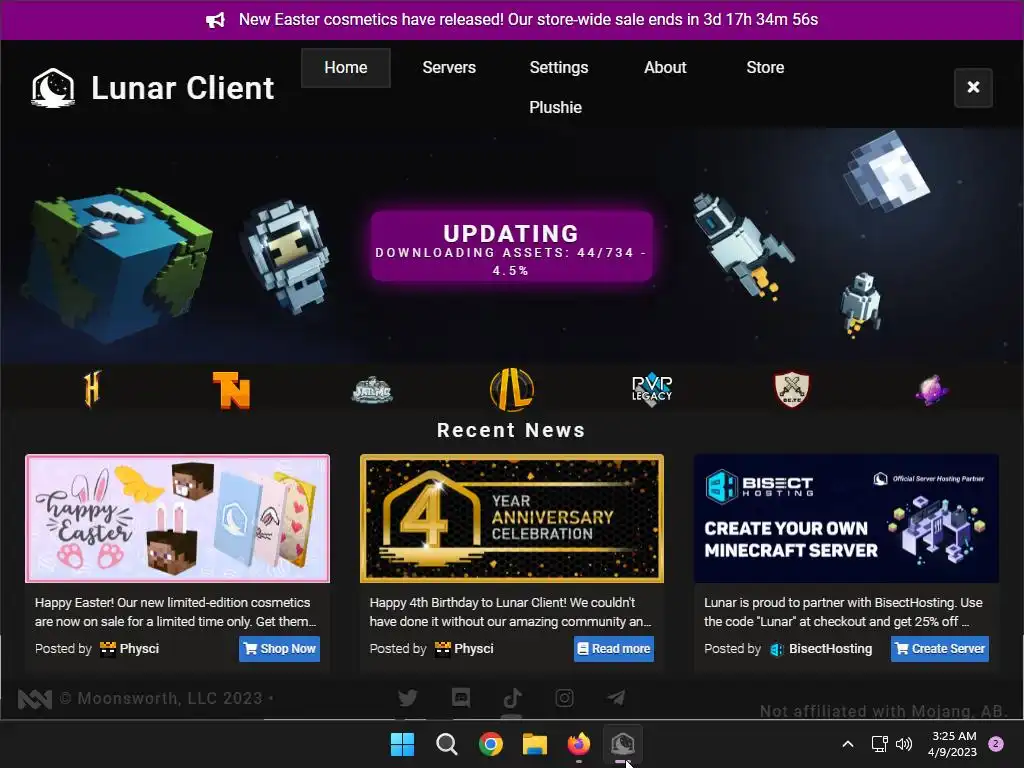This screenshot has height=768, width=1024.
Task: Click the Moonsworth, LLC 2023 copyright text
Action: pos(161,698)
